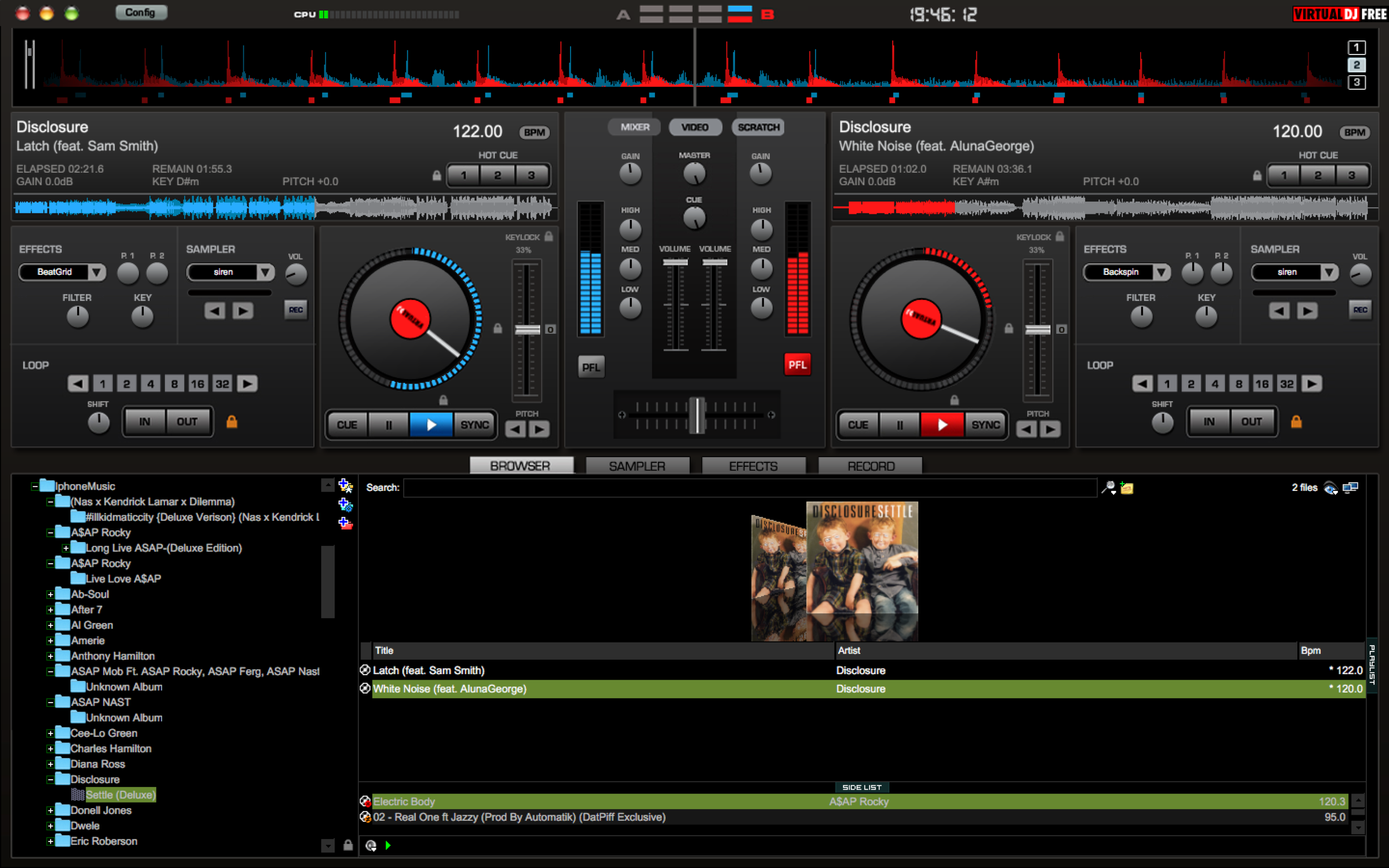Open left deck siren sampler dropdown
Viewport: 1389px width, 868px height.
[265, 272]
